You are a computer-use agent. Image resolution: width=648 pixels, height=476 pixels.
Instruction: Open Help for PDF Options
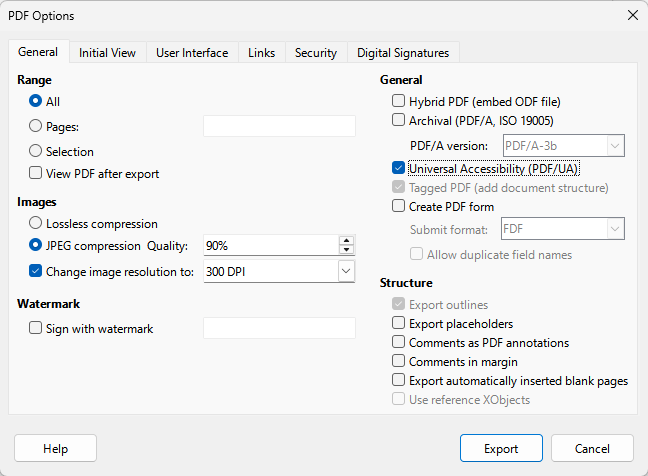pos(55,448)
